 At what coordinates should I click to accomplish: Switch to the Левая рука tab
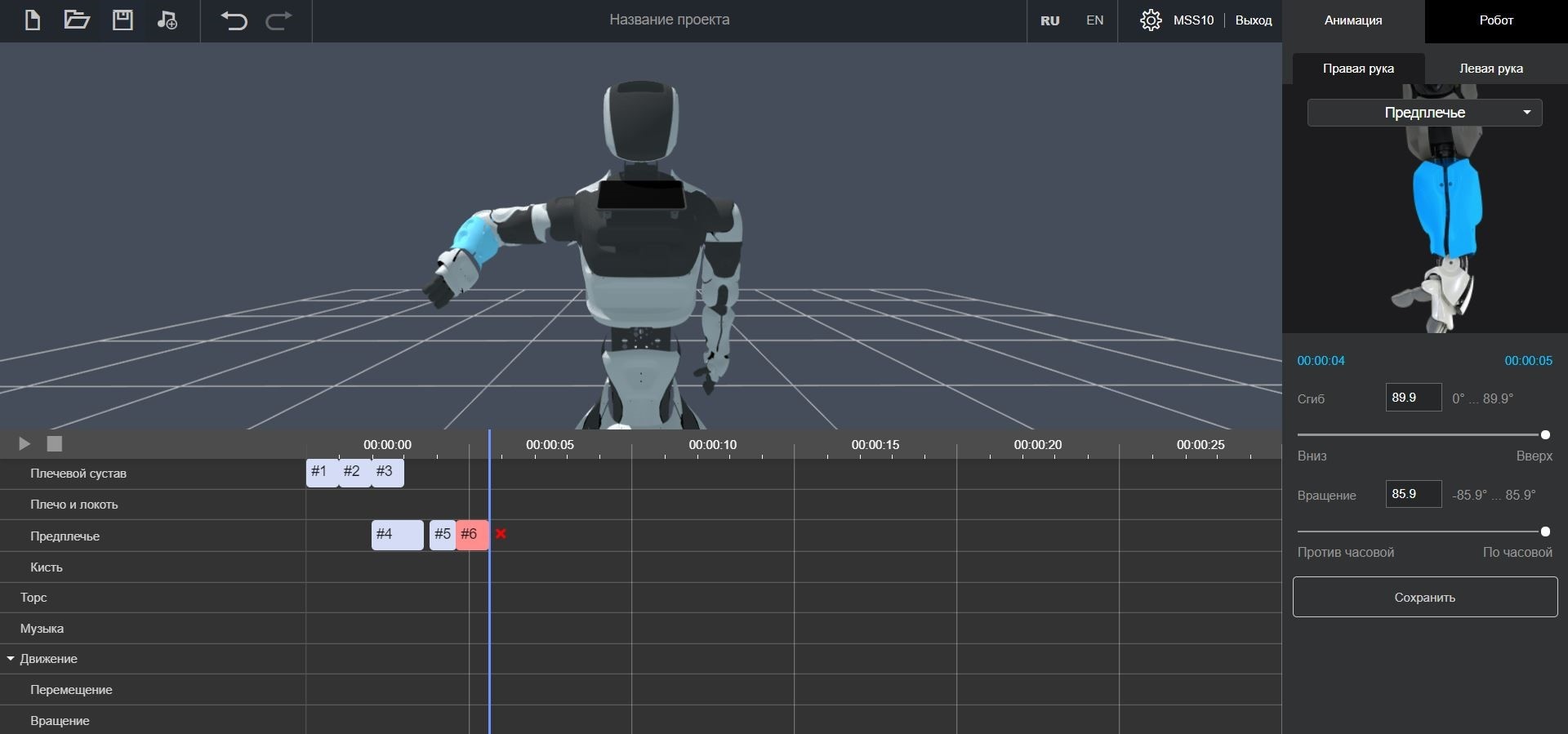click(1490, 69)
